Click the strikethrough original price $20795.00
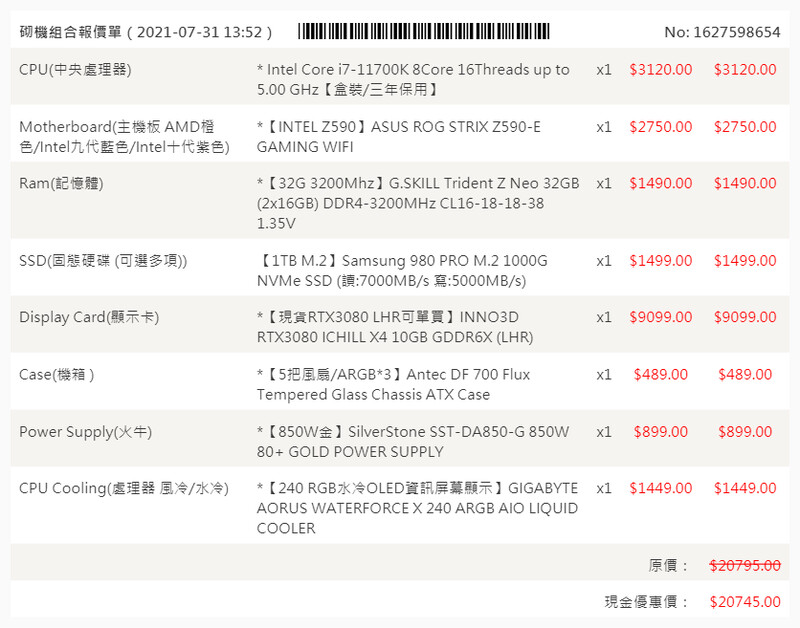The width and height of the screenshot is (800, 628). pyautogui.click(x=745, y=565)
